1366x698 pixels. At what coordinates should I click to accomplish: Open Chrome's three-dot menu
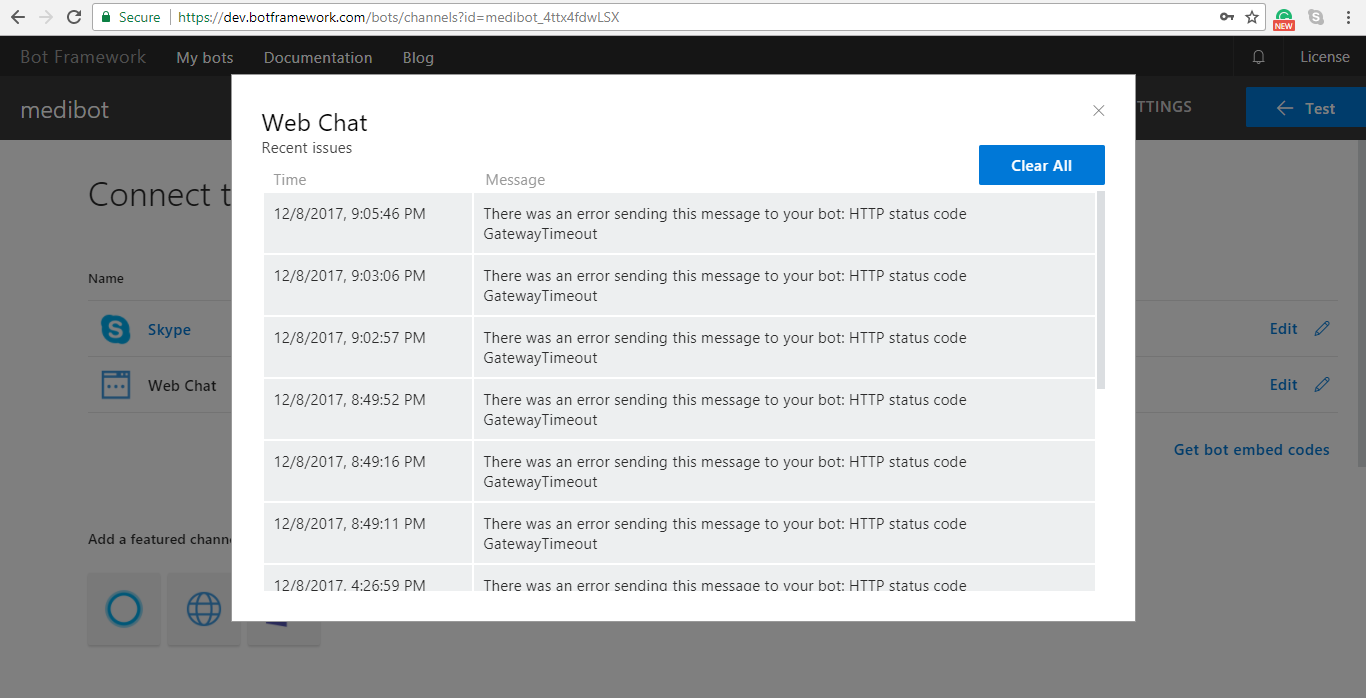[1348, 17]
